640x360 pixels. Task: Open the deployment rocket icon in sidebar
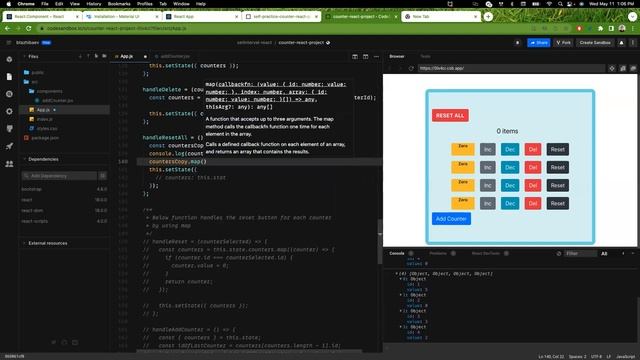(x=9, y=146)
